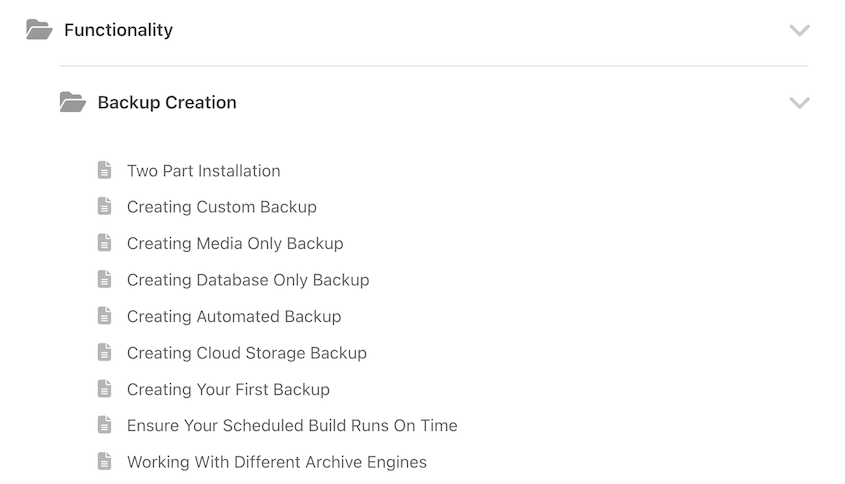Click document icon beside Creating Cloud Storage Backup
Viewport: 845px width, 484px height.
click(x=105, y=352)
